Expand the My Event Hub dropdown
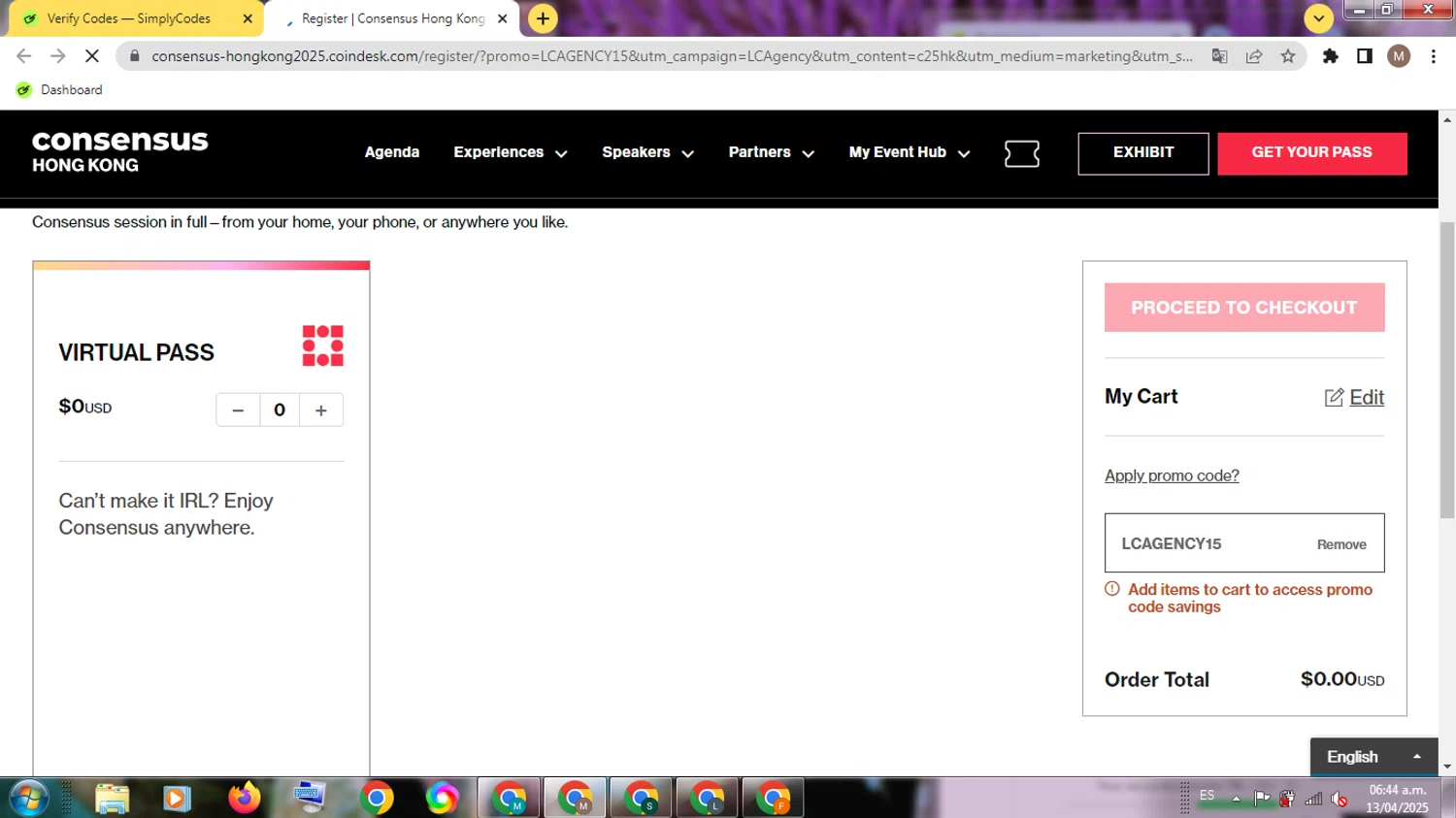 [910, 152]
